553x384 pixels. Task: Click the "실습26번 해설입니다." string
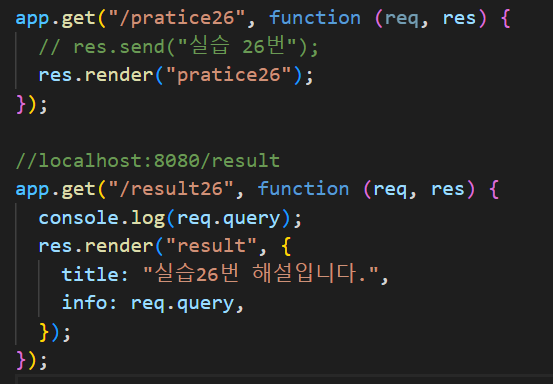click(261, 274)
